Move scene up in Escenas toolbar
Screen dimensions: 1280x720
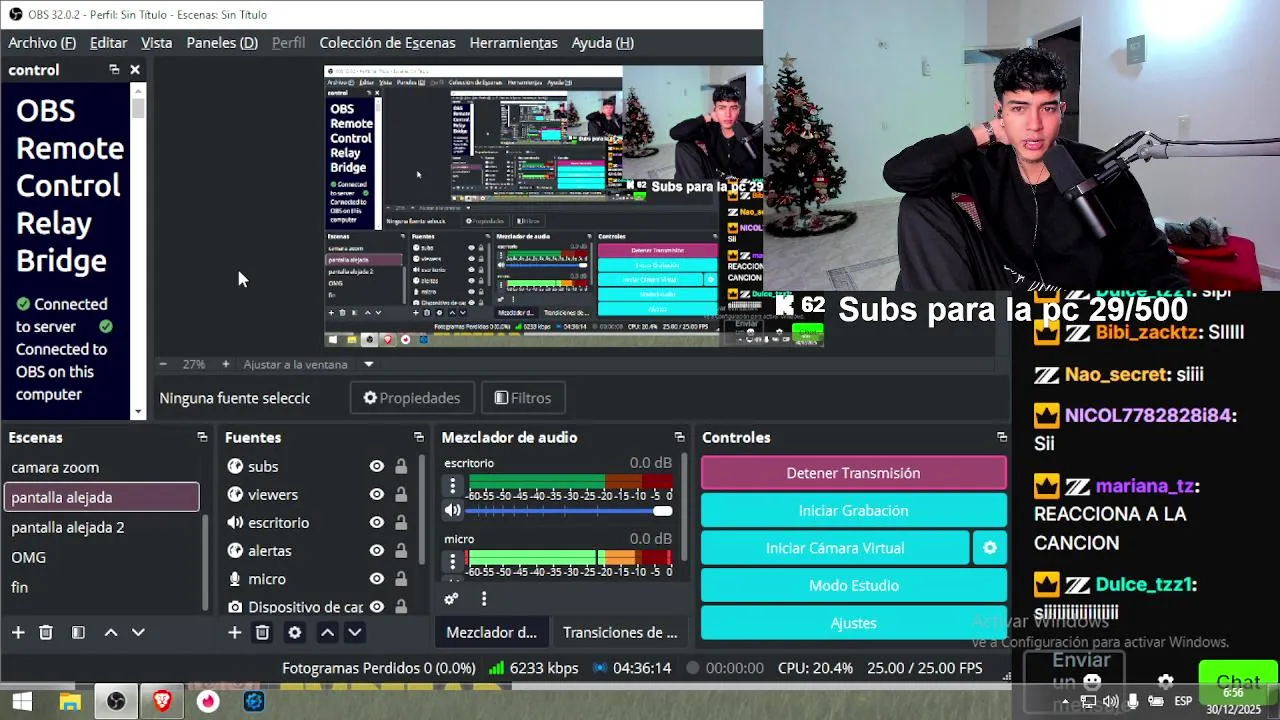point(111,632)
